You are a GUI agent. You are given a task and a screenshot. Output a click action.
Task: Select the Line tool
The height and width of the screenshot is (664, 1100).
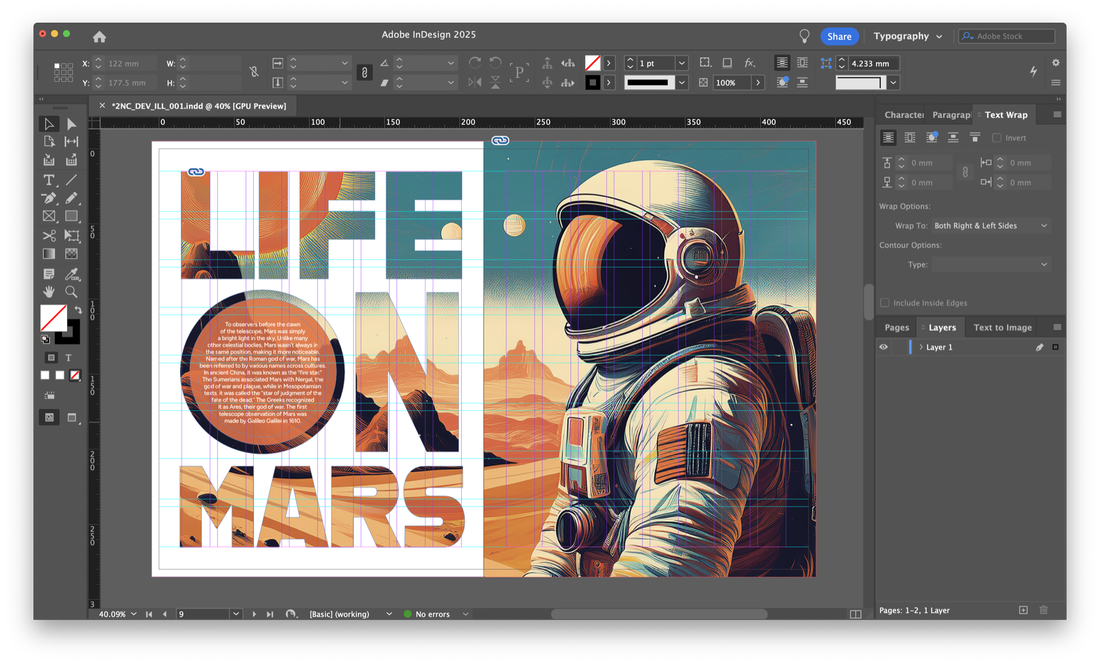pos(72,180)
